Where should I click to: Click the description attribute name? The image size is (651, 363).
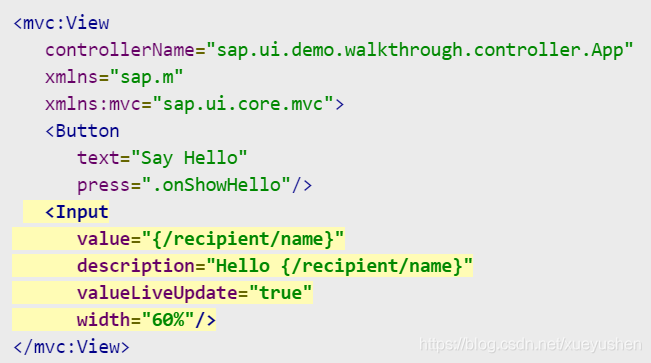(136, 266)
